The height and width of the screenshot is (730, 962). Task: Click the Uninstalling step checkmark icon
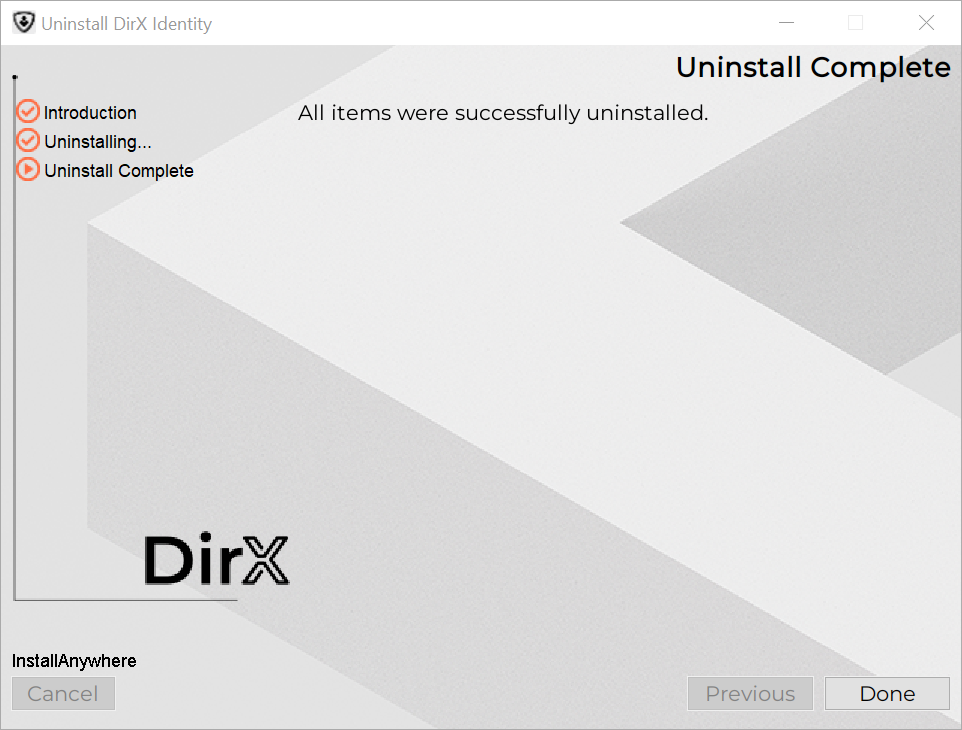[x=28, y=141]
